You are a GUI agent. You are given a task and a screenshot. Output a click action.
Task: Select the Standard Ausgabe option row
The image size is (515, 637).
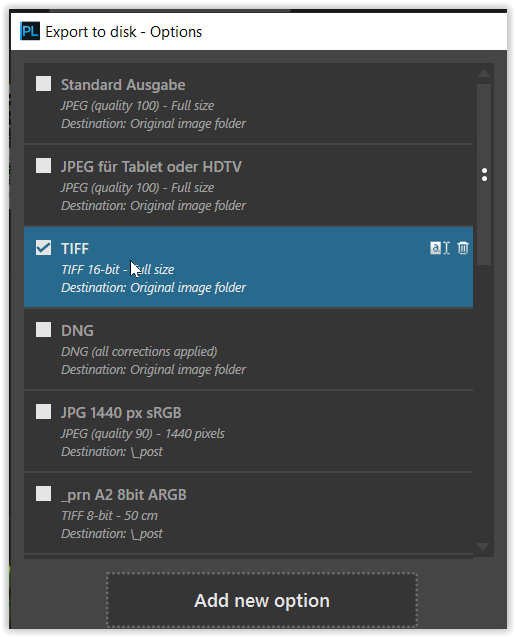pos(248,103)
